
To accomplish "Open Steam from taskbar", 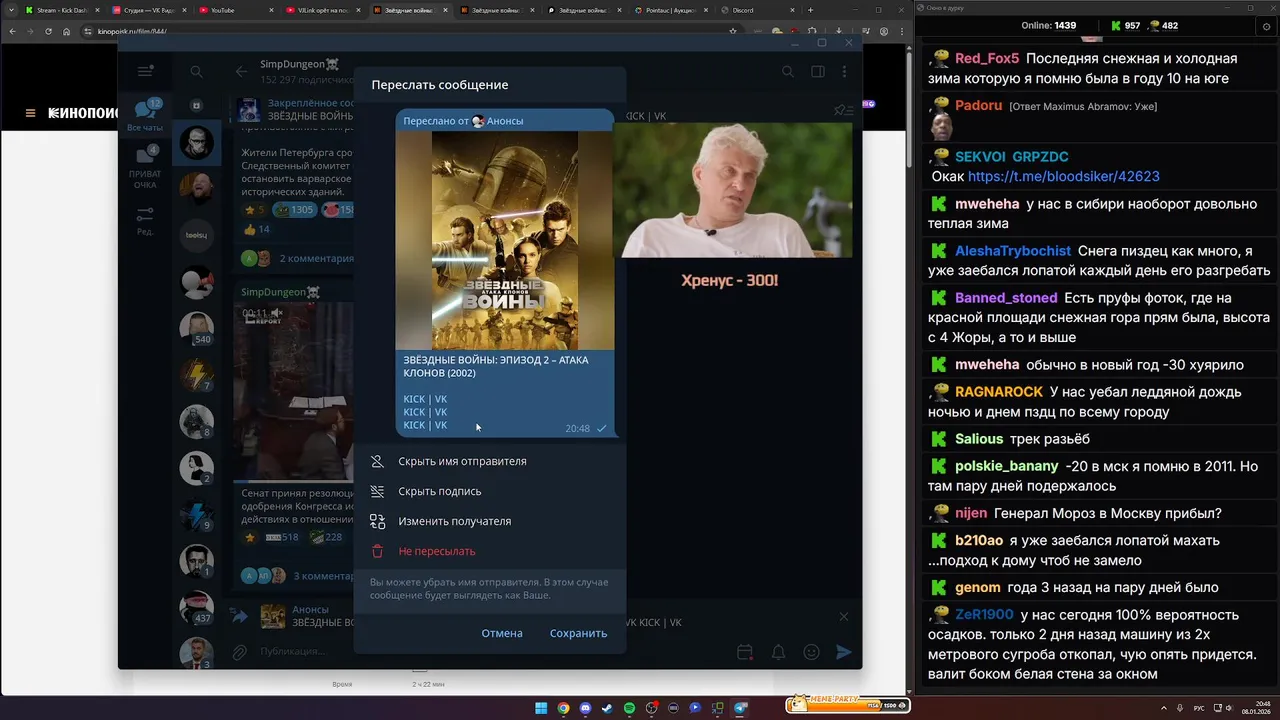I will tap(607, 708).
